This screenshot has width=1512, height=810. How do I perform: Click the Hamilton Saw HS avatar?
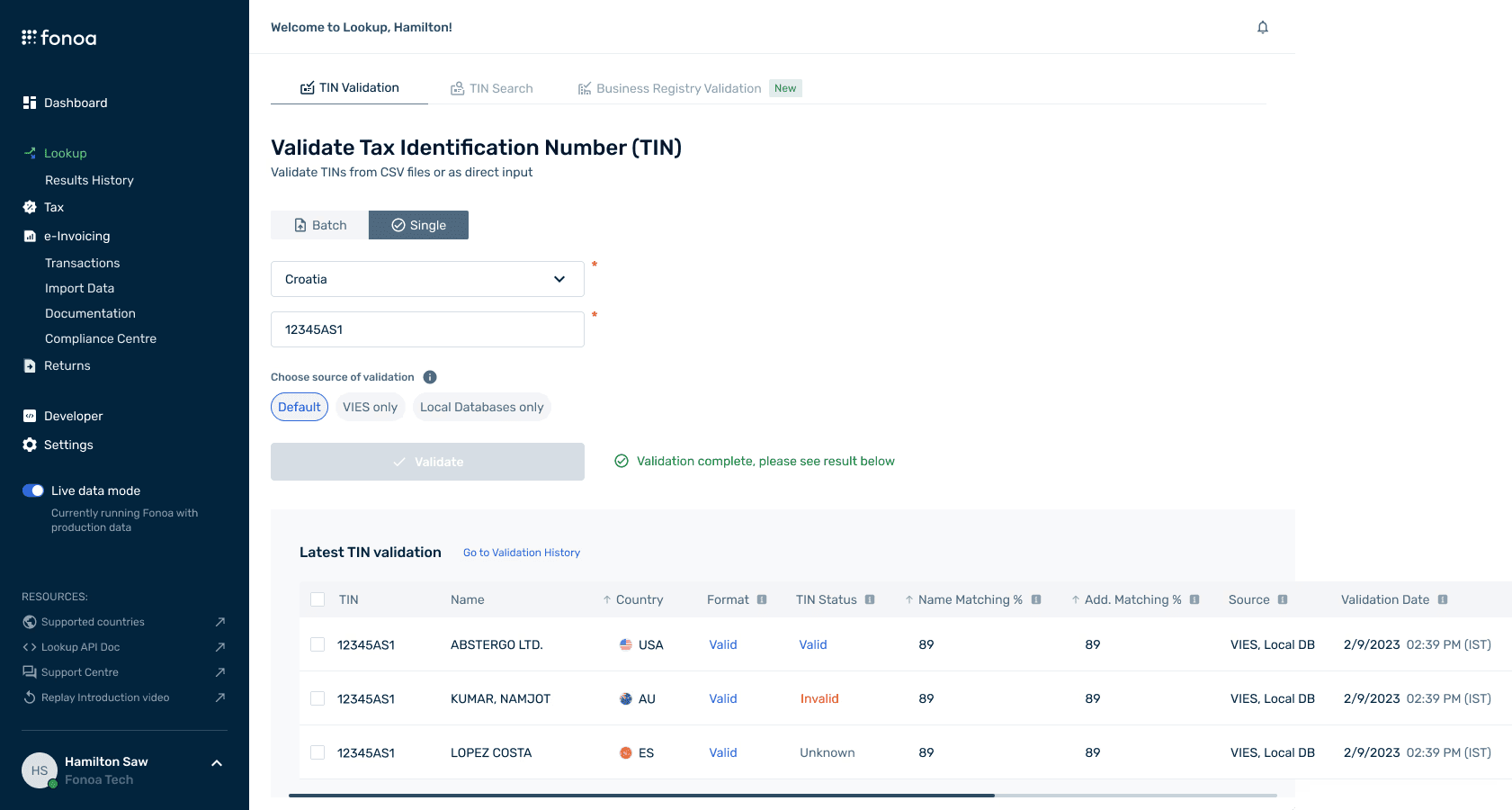tap(40, 770)
